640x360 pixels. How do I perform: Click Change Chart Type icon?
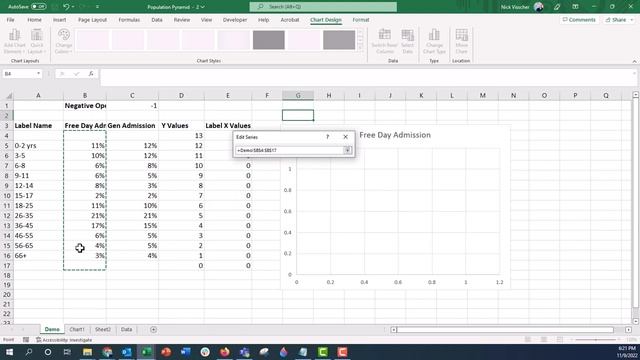click(x=434, y=41)
